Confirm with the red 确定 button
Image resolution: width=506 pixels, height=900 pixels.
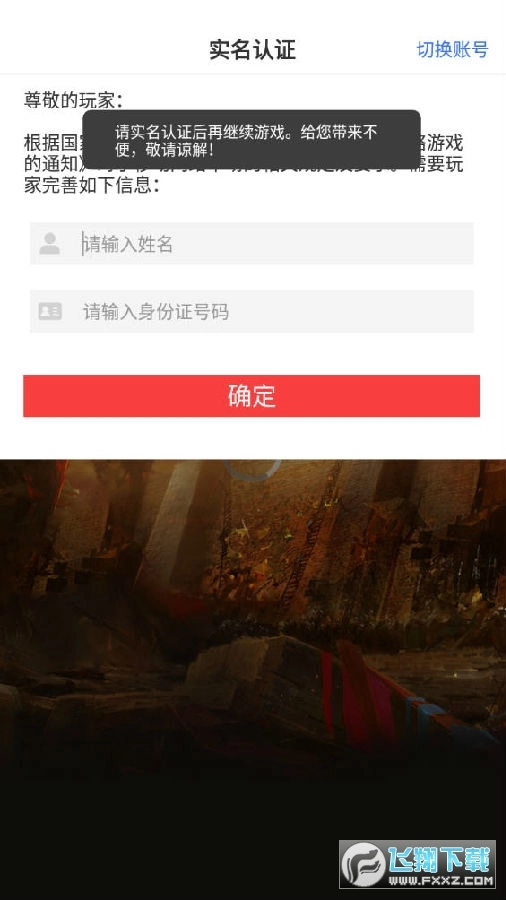point(251,396)
